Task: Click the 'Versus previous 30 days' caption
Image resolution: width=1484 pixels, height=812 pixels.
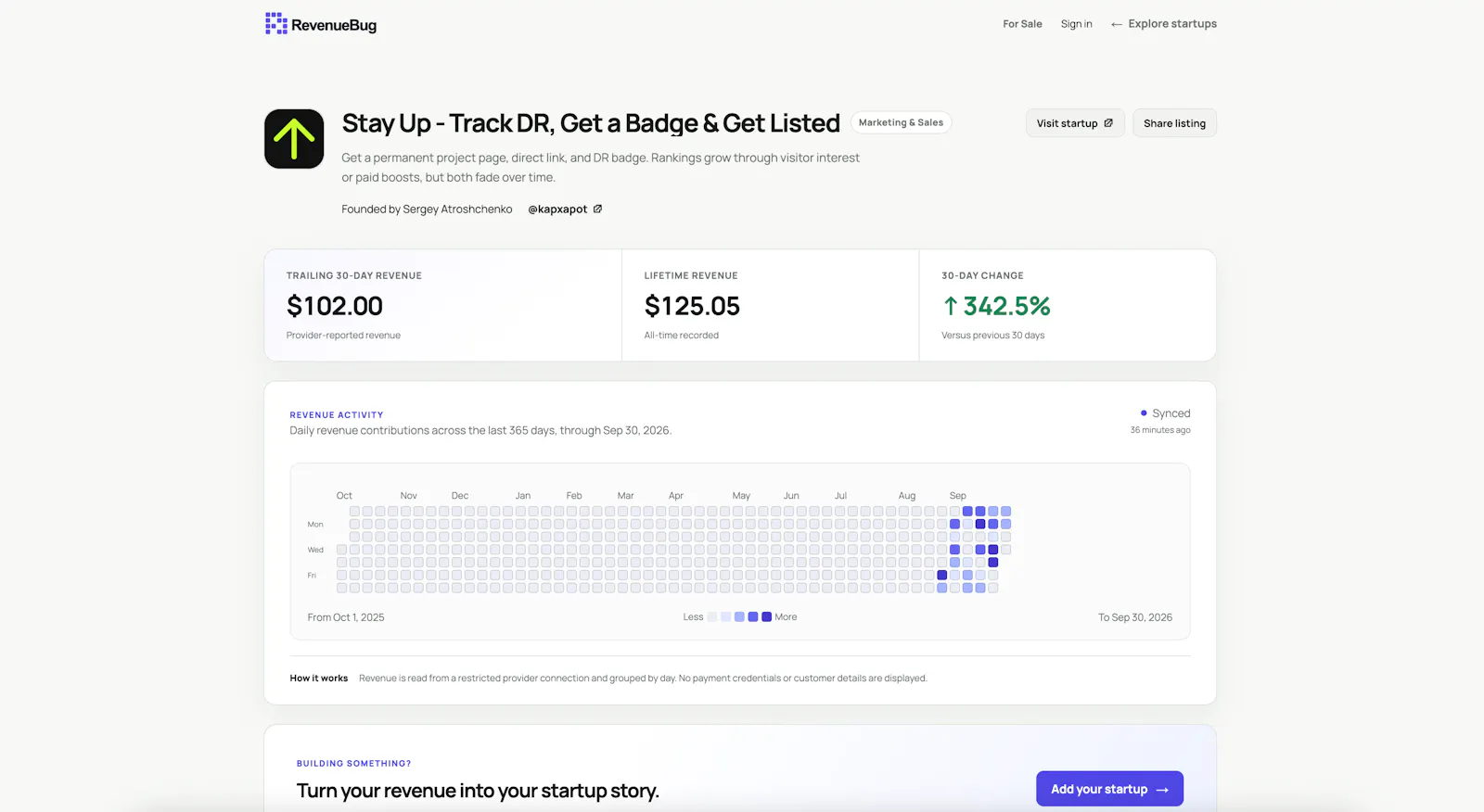Action: [x=992, y=336]
